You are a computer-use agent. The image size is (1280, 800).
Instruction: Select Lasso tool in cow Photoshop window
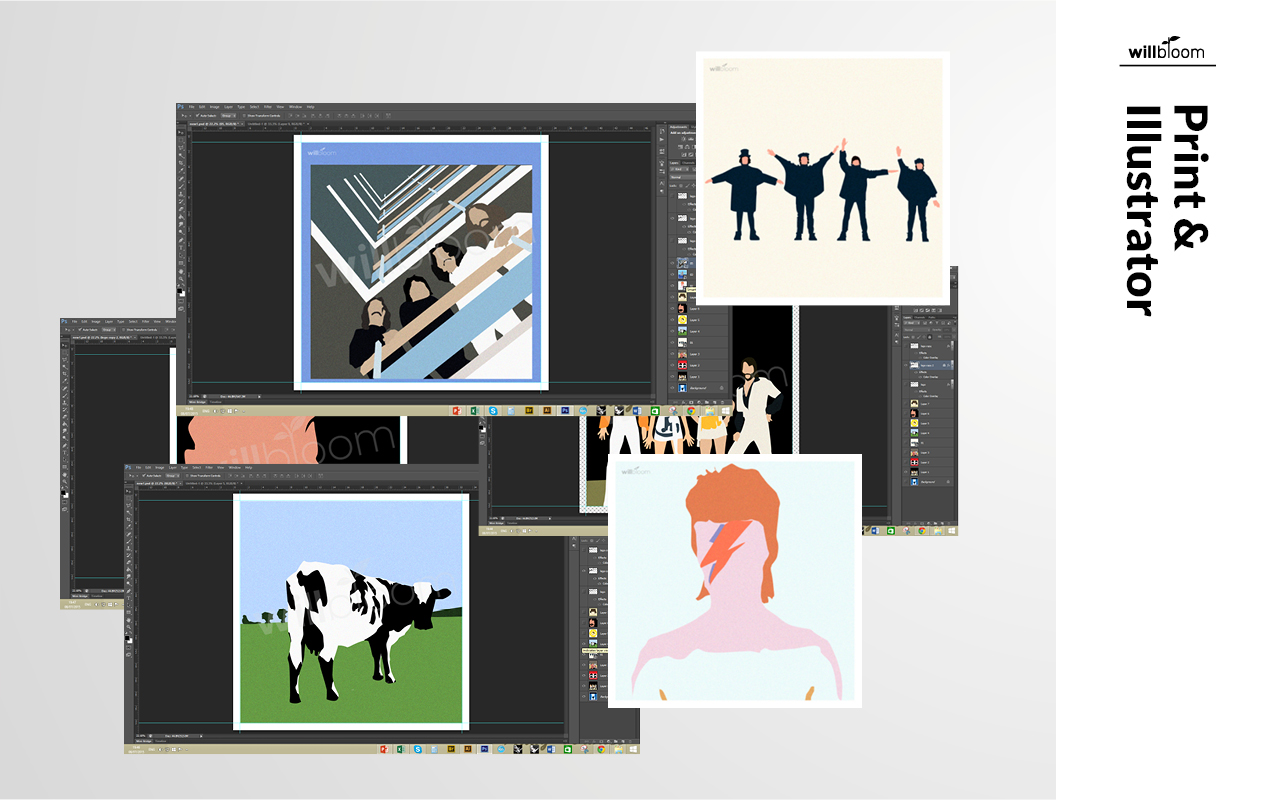coord(128,506)
